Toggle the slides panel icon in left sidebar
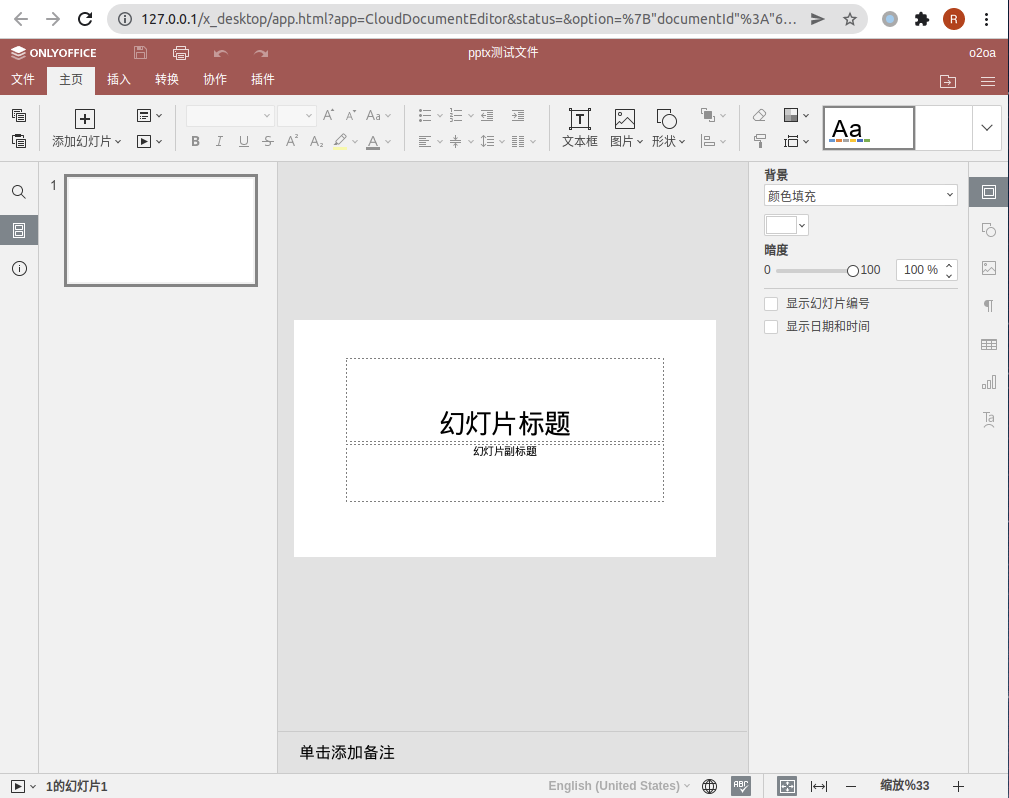 tap(19, 231)
